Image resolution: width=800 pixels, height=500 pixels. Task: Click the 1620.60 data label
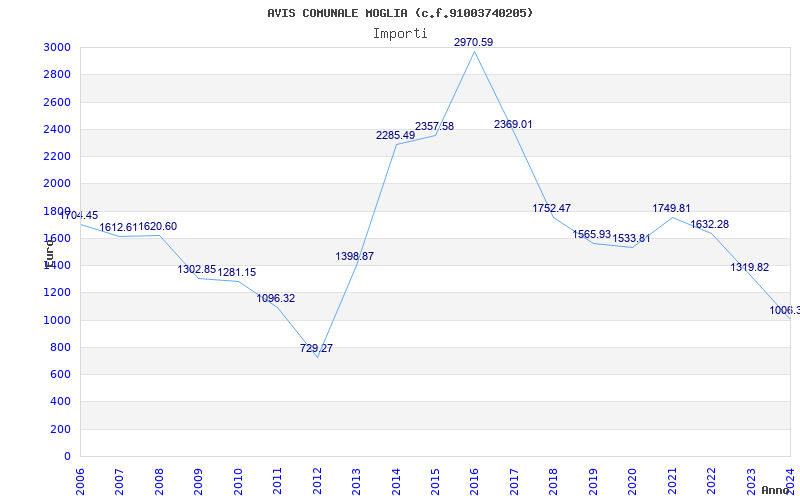[158, 227]
